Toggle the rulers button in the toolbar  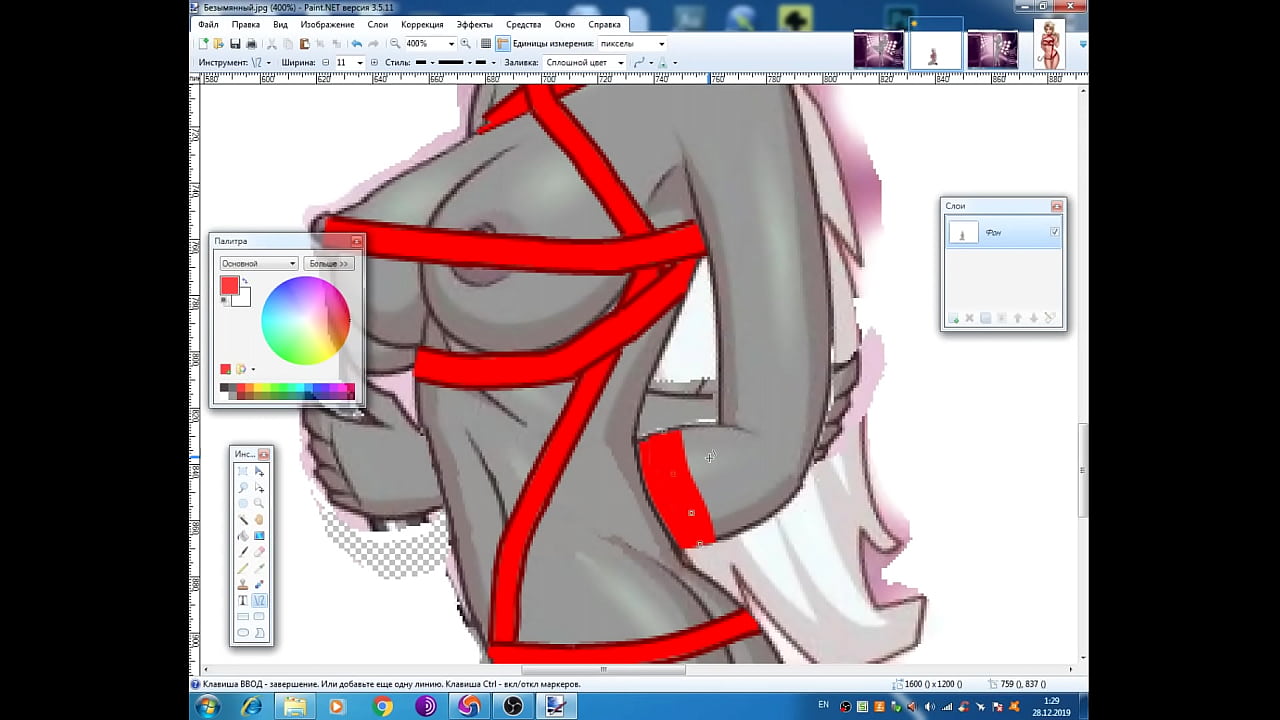pos(503,44)
